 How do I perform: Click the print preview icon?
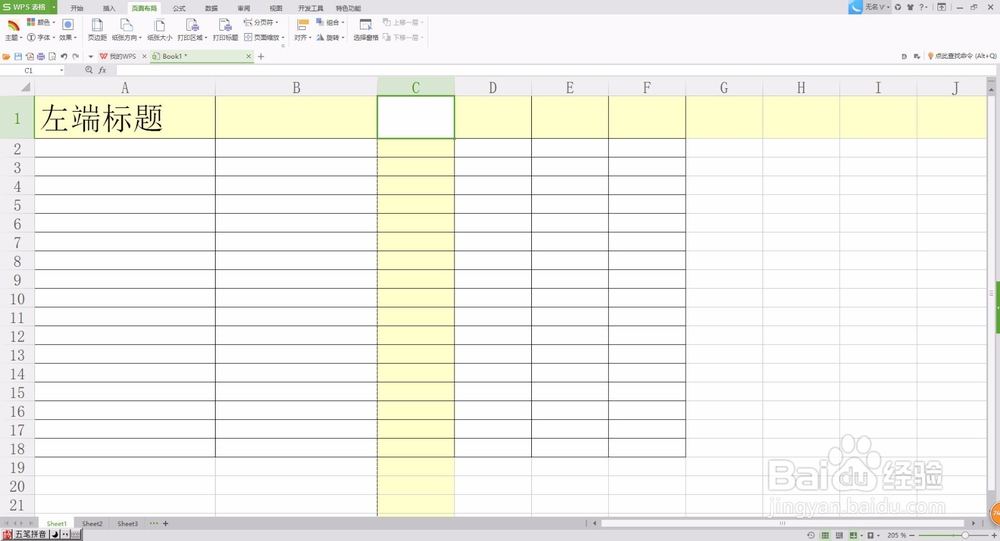click(x=52, y=56)
